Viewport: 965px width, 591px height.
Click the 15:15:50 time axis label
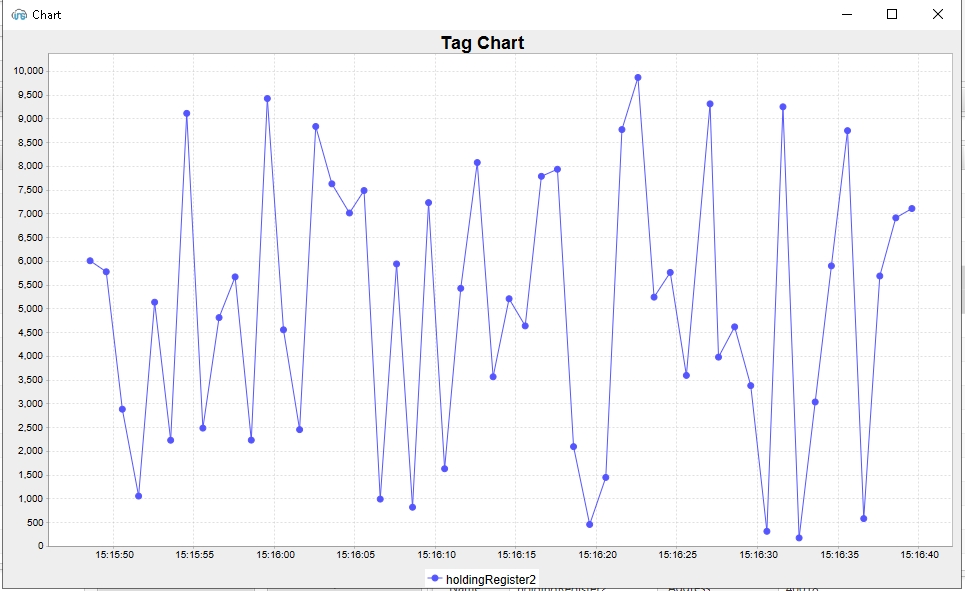pyautogui.click(x=114, y=554)
